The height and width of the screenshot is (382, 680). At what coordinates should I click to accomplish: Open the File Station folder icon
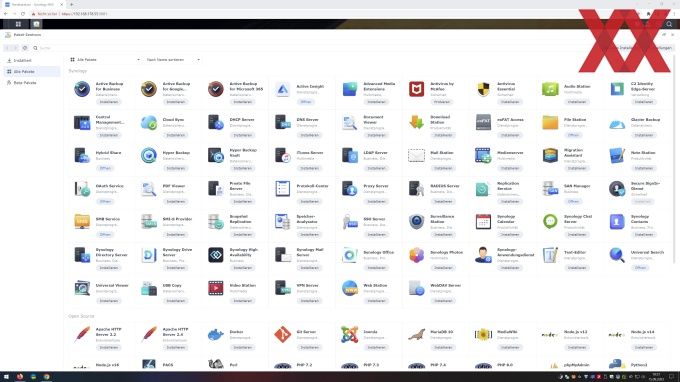coord(550,122)
